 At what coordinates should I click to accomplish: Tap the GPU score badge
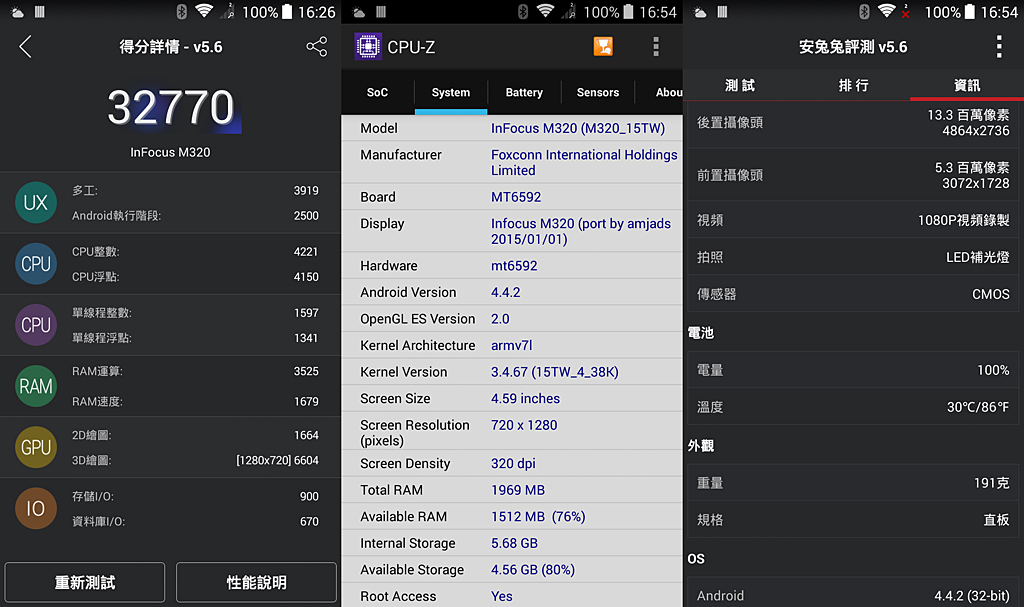coord(36,448)
